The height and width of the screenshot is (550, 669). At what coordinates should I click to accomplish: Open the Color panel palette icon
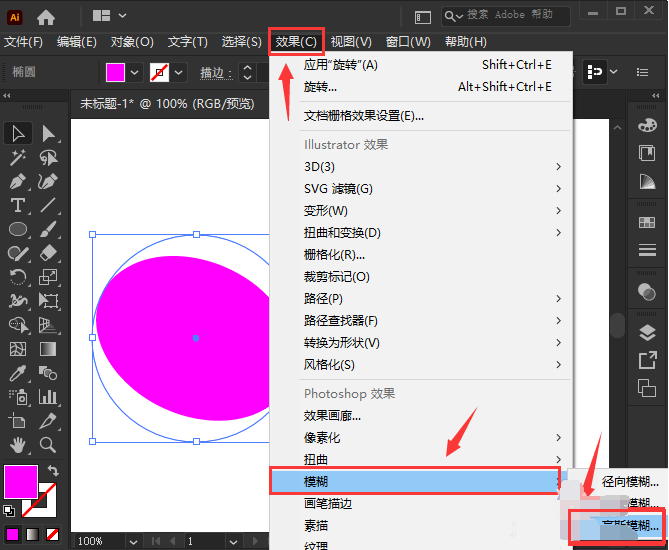(x=647, y=125)
